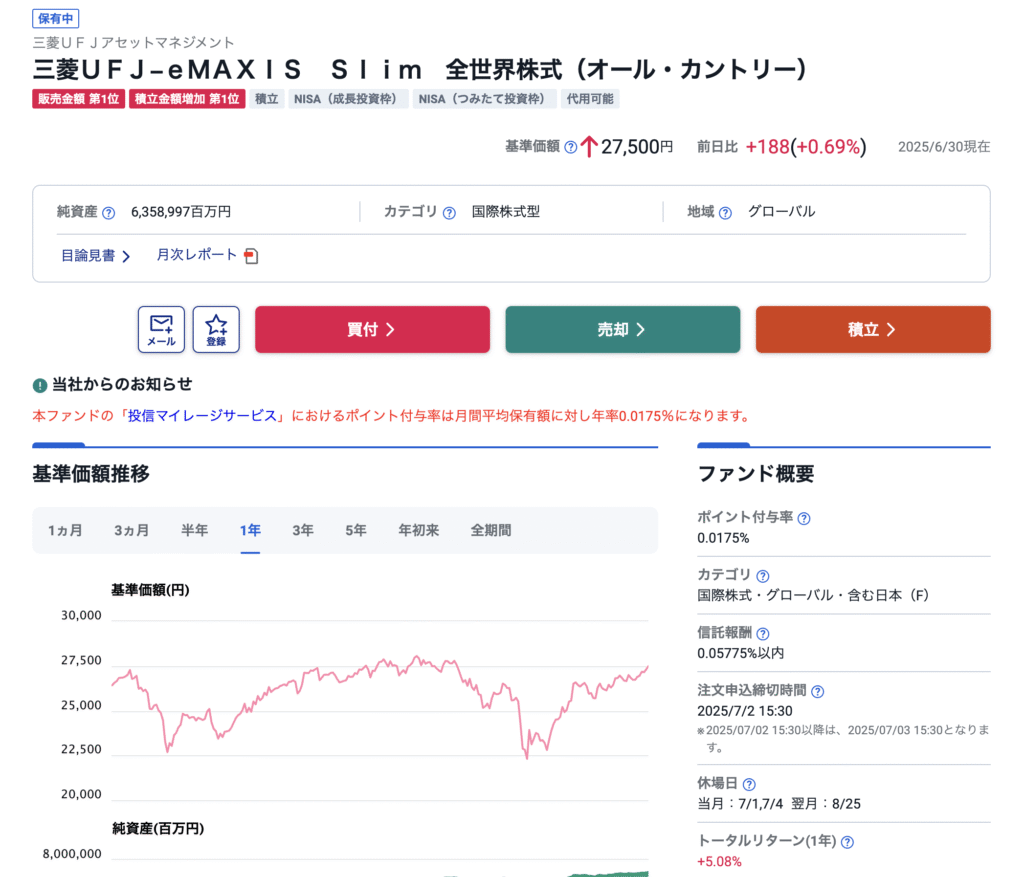
Task: Select the 1ヵ月 chart period tab
Action: click(65, 530)
